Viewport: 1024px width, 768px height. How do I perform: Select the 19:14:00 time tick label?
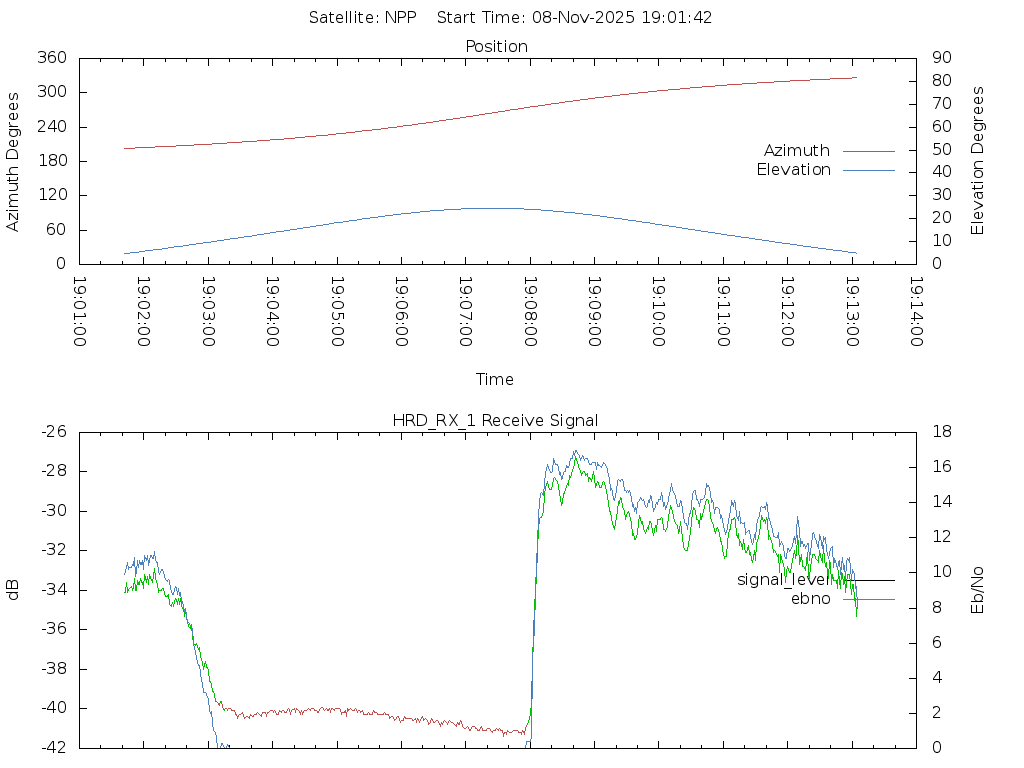pyautogui.click(x=915, y=312)
